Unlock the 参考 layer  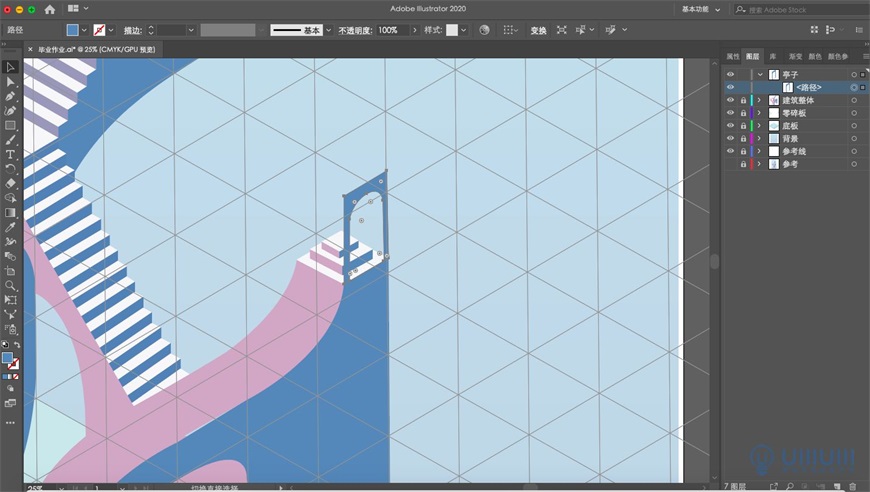pos(743,164)
